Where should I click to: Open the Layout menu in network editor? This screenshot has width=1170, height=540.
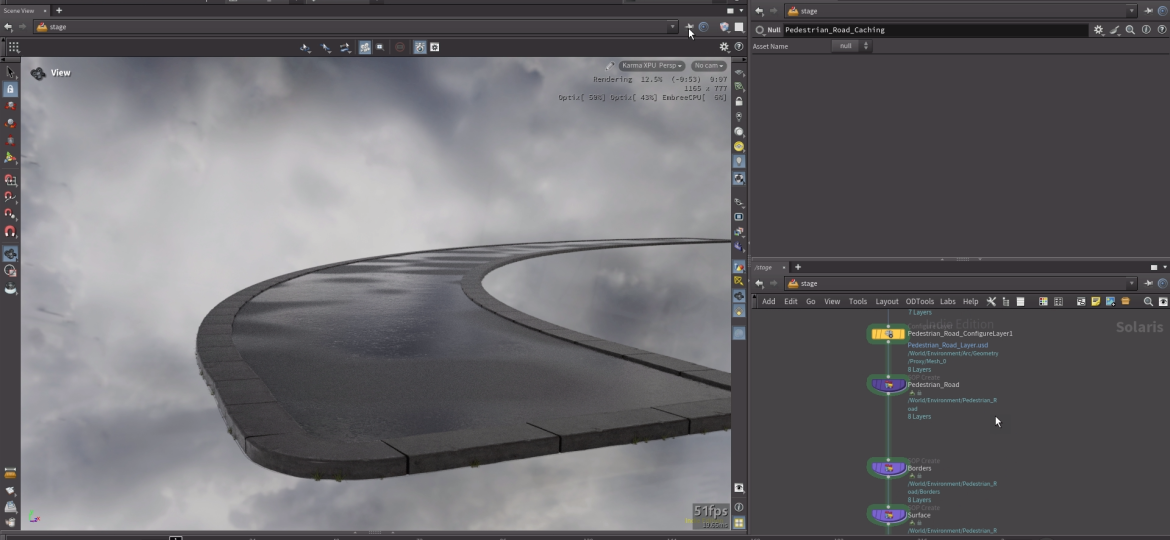pyautogui.click(x=886, y=301)
